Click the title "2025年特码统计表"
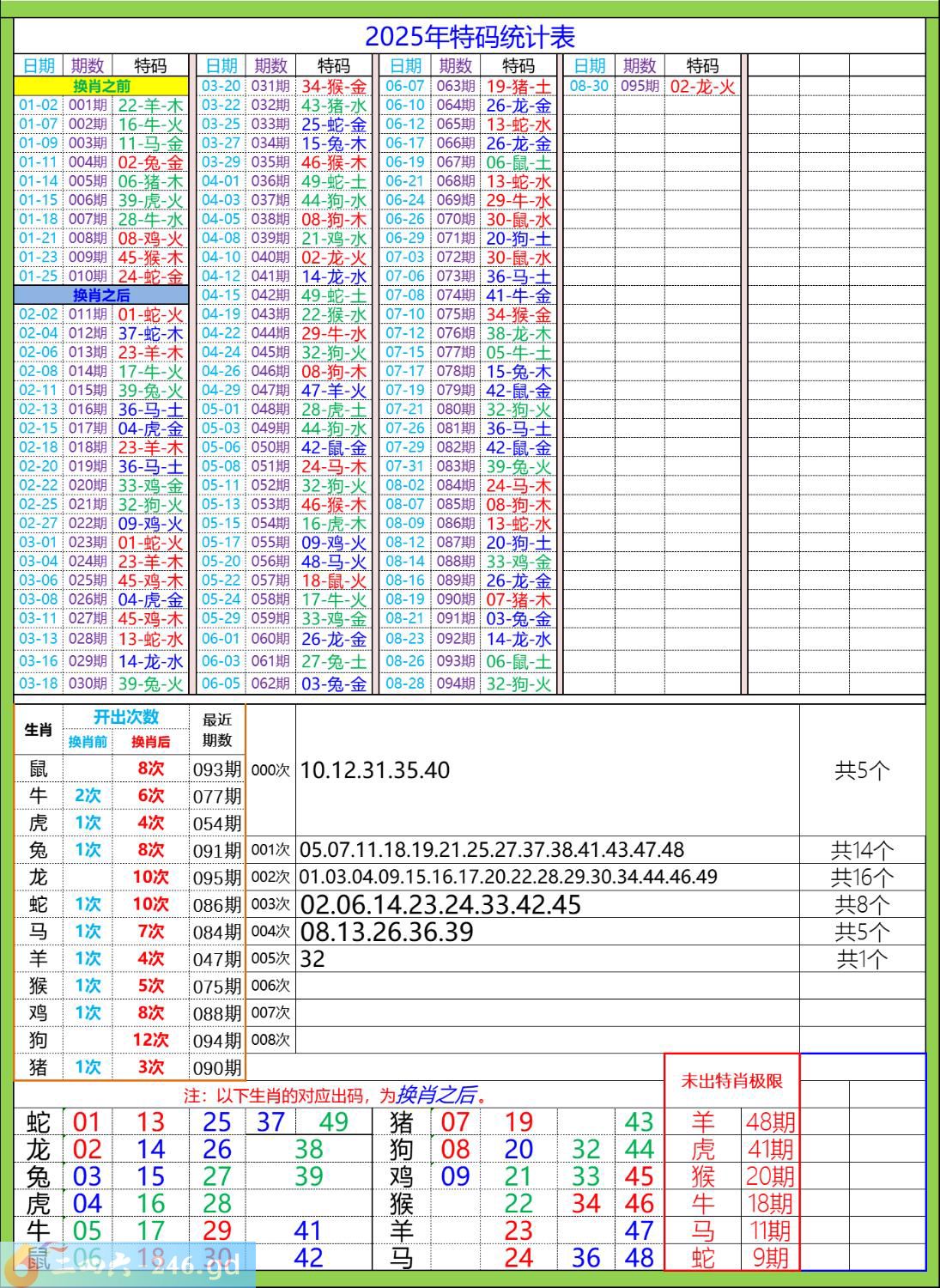 [470, 37]
